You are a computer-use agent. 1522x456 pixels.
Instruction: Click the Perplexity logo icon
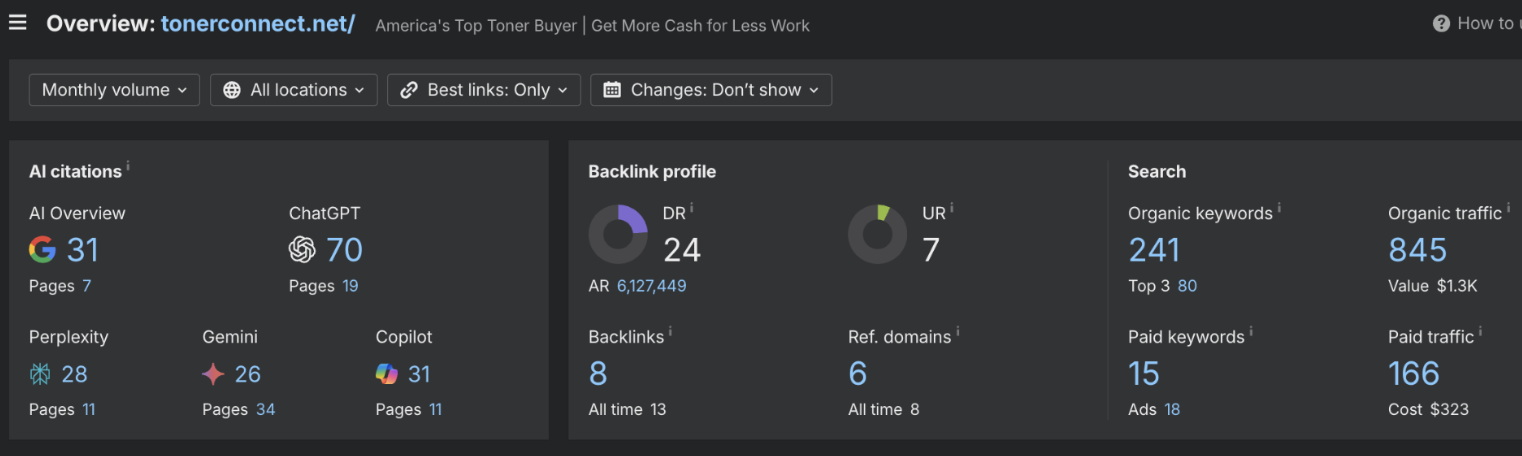coord(40,374)
